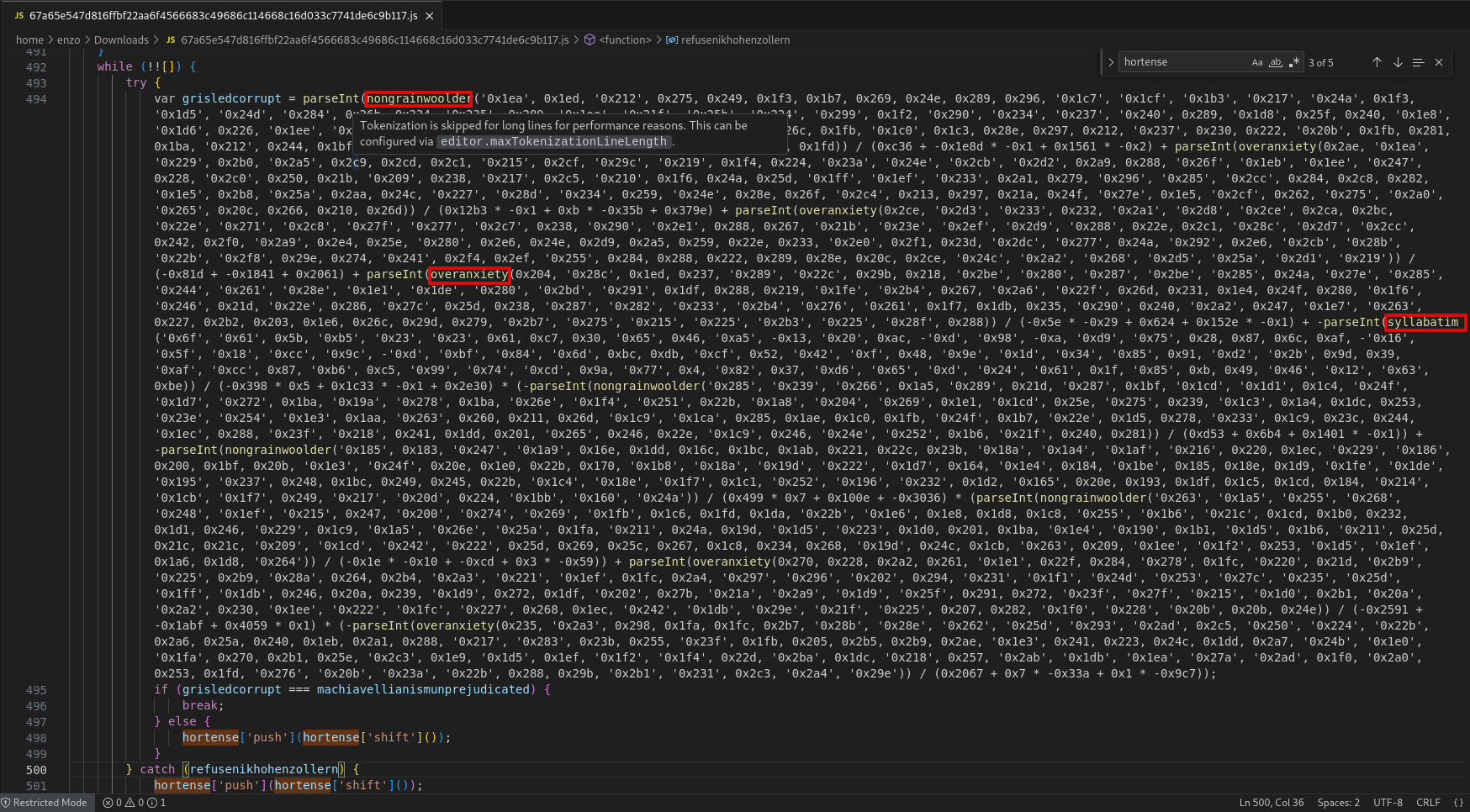Select the open JS file tab
Viewport: 1470px width, 812px height.
220,16
